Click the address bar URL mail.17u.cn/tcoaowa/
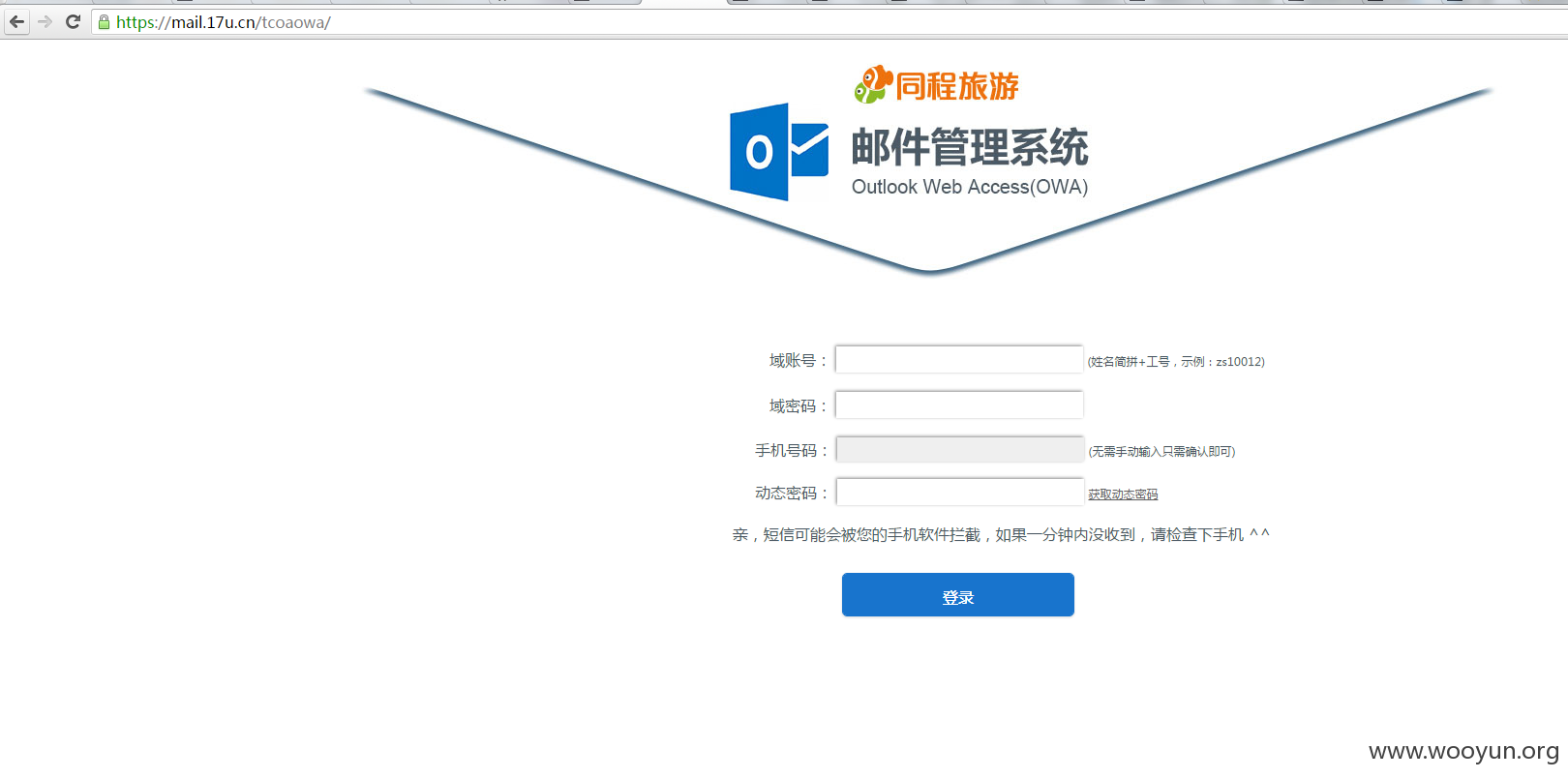Screen dimensions: 1568x779 click(x=224, y=22)
